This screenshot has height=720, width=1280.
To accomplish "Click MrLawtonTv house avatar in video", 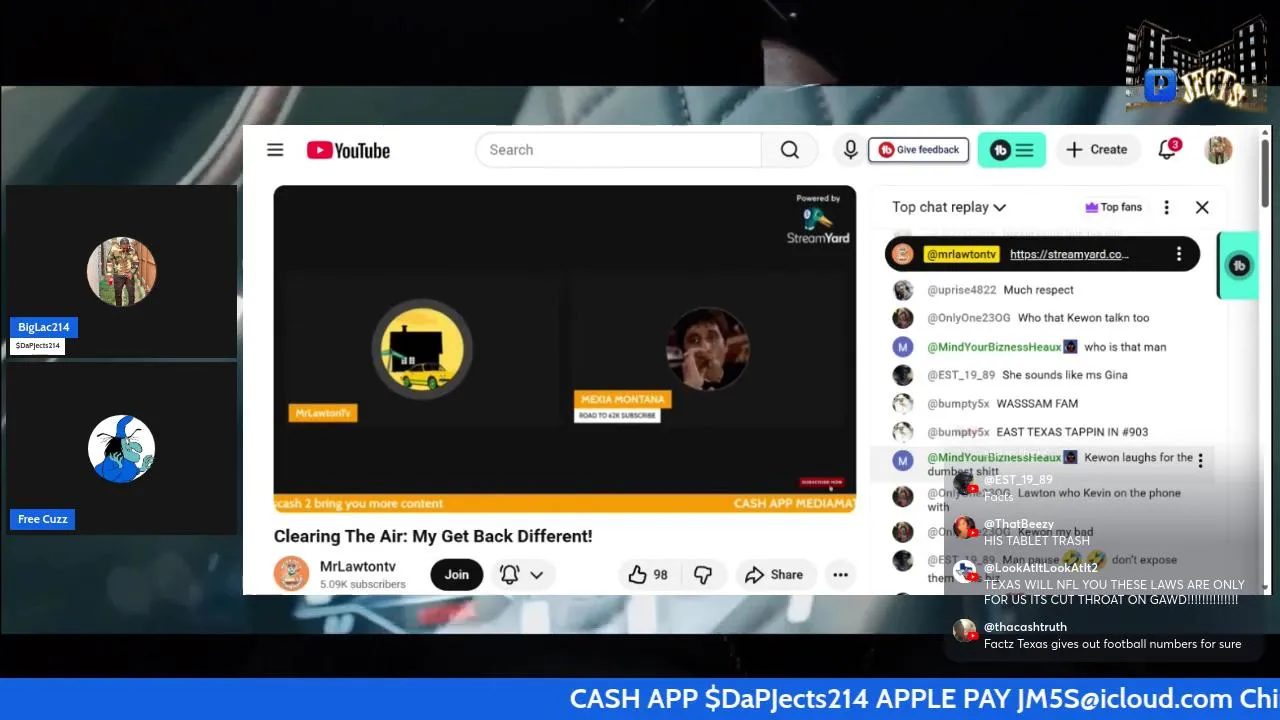I will (422, 348).
